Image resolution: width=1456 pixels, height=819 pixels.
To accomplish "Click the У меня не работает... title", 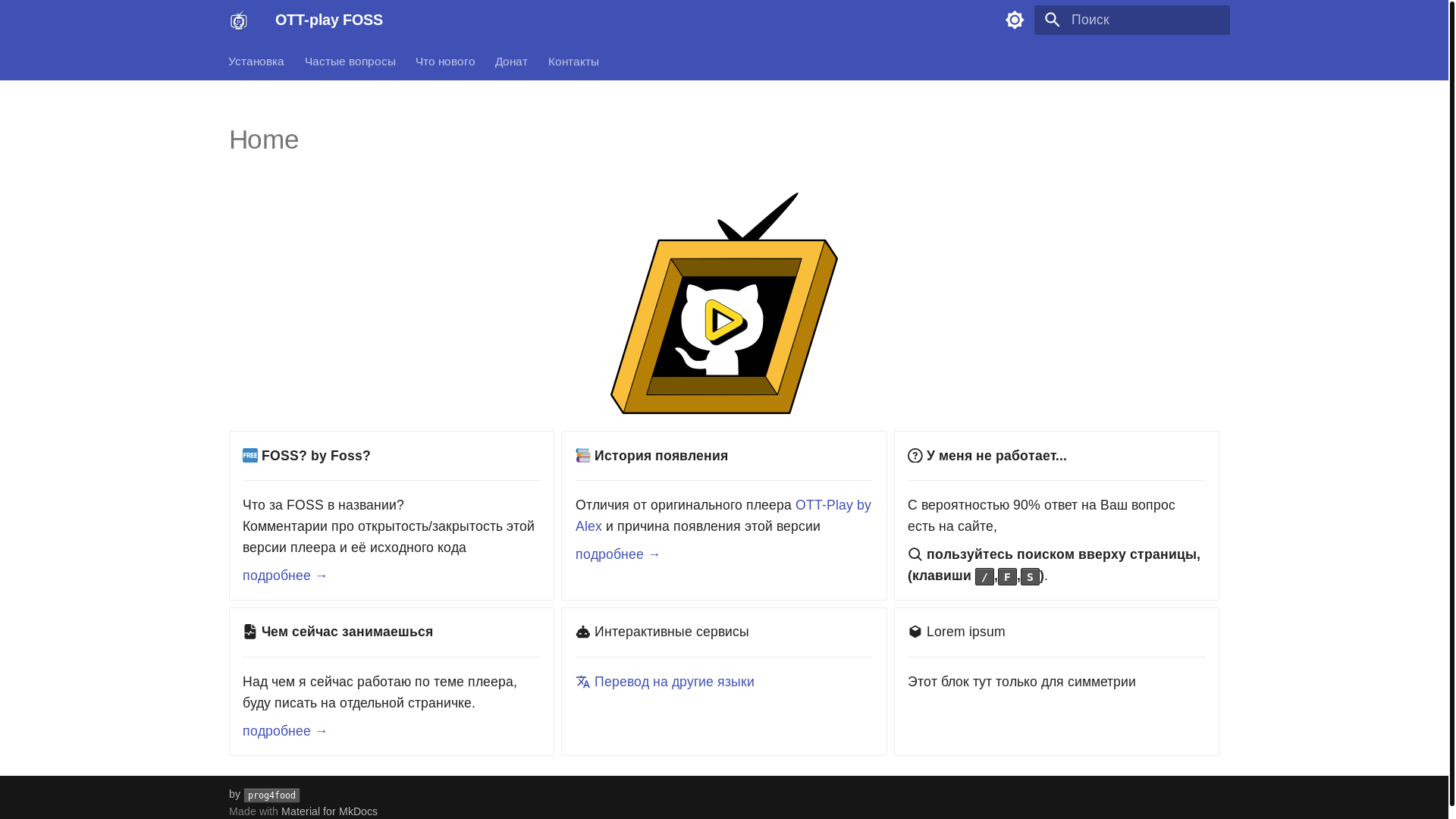I will click(996, 456).
